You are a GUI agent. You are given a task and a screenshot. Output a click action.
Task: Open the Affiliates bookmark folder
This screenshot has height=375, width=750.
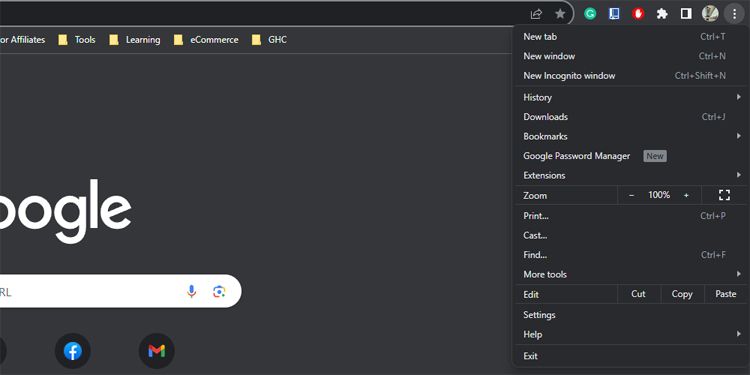(x=22, y=40)
